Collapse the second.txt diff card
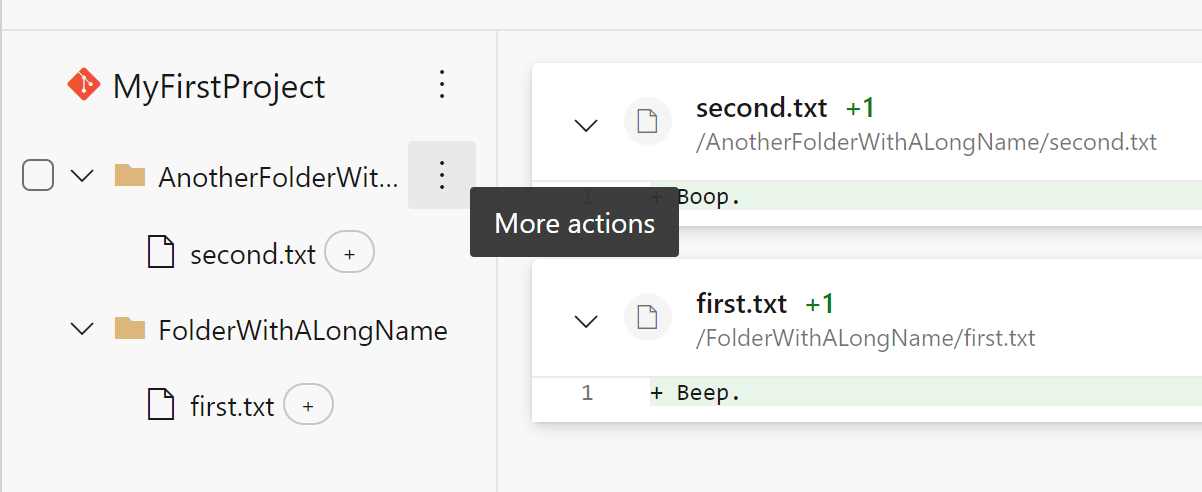This screenshot has height=492, width=1202. pyautogui.click(x=585, y=125)
